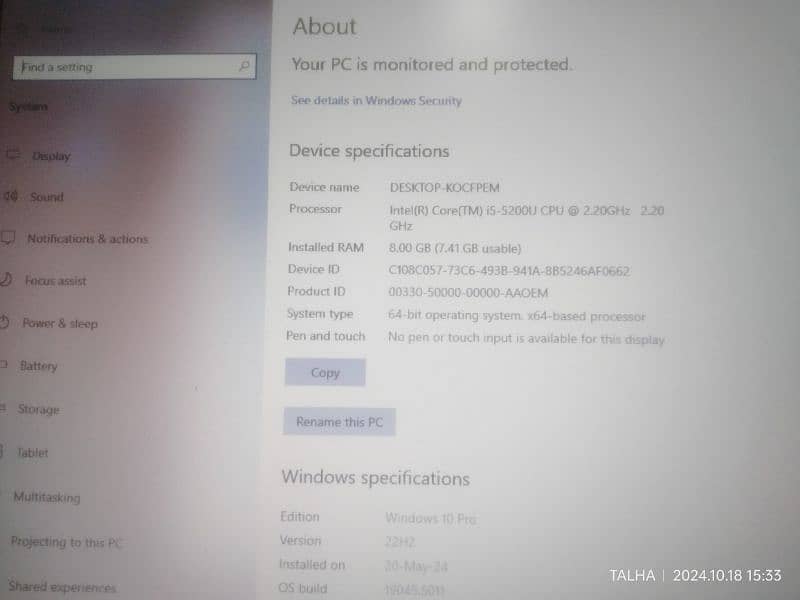Click the Sound speaker icon in the sidebar

[x=10, y=197]
